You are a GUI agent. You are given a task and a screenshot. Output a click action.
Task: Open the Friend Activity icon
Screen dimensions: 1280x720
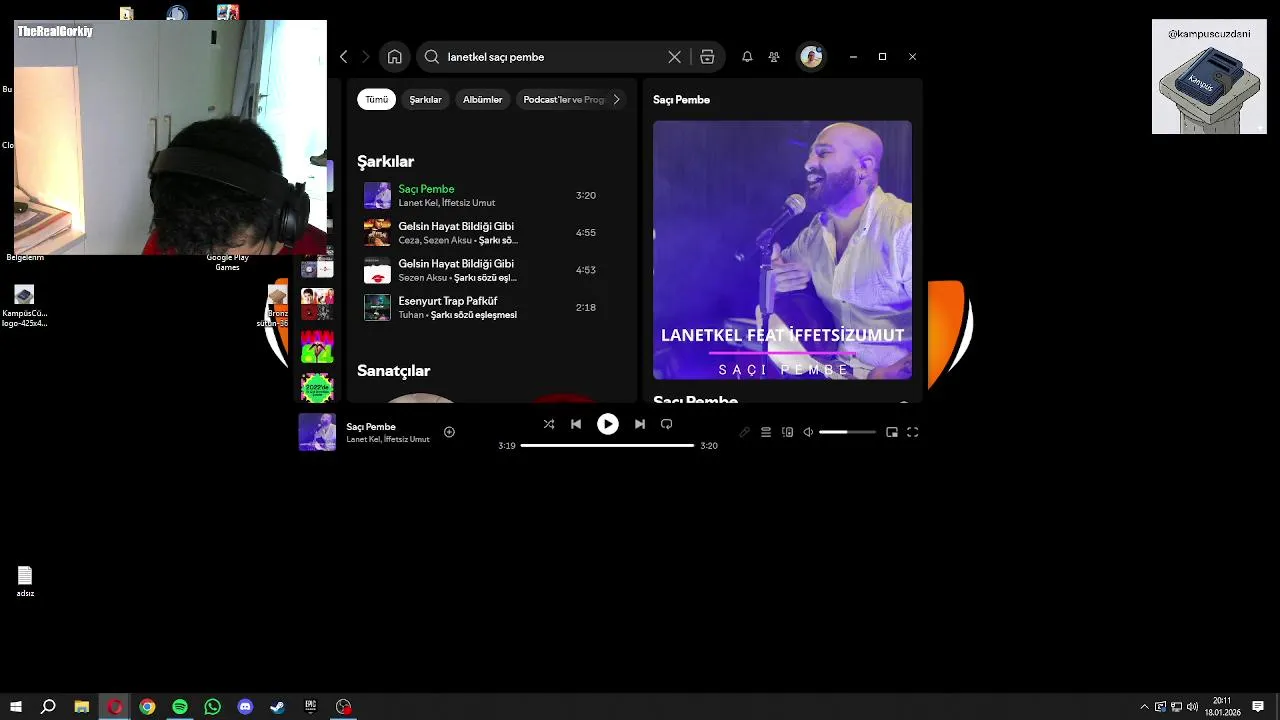click(774, 57)
